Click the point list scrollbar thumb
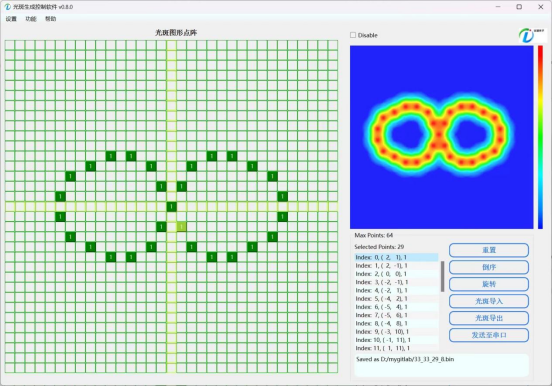The image size is (552, 387). tap(442, 276)
